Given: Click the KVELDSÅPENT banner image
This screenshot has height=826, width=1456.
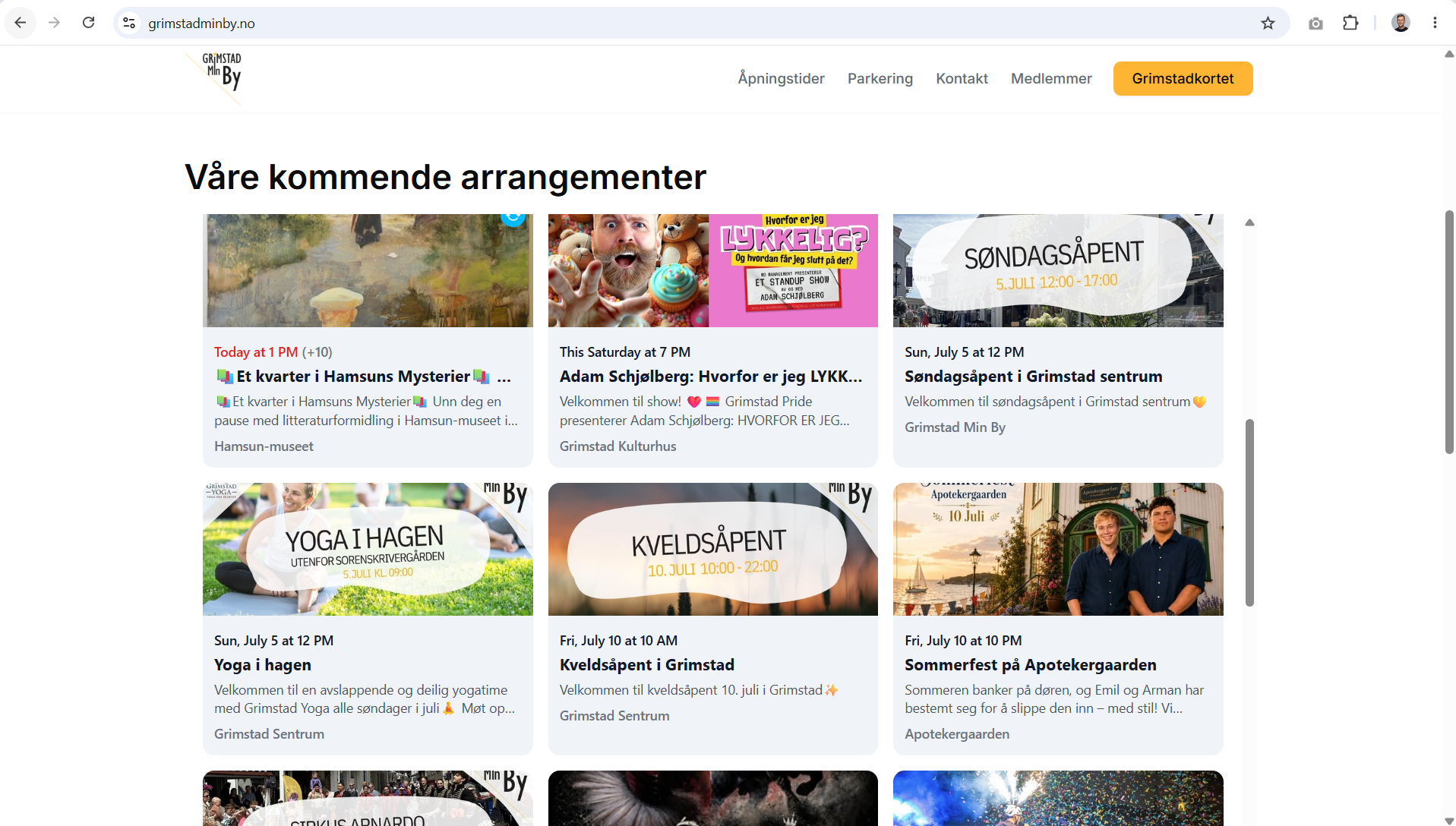Looking at the screenshot, I should (x=712, y=549).
